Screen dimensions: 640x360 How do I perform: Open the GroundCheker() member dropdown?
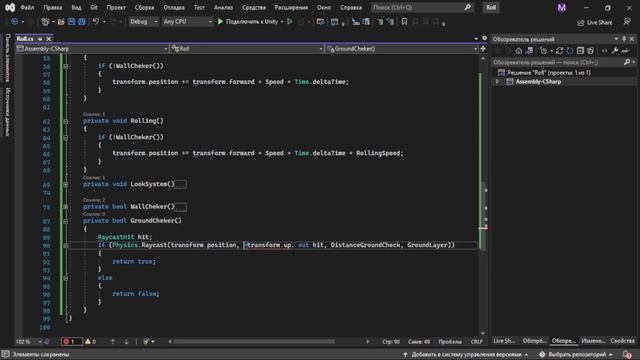coord(402,49)
